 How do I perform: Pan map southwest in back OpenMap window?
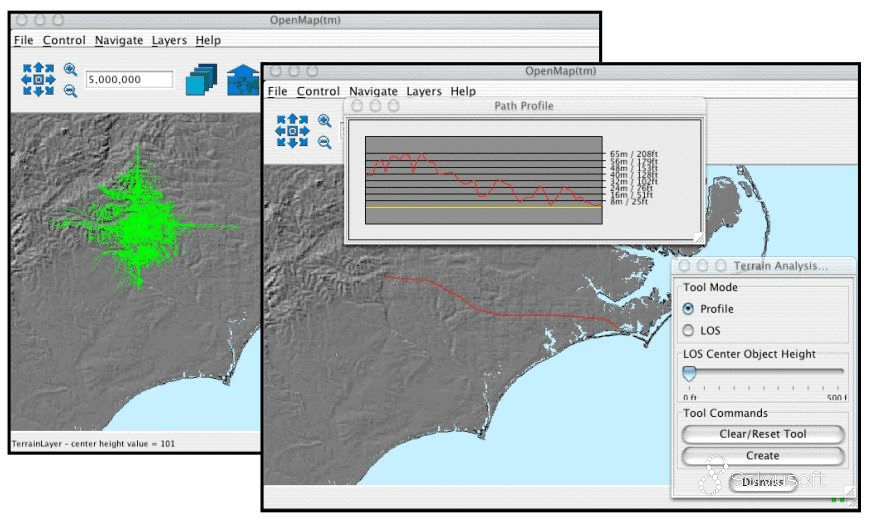pyautogui.click(x=27, y=91)
